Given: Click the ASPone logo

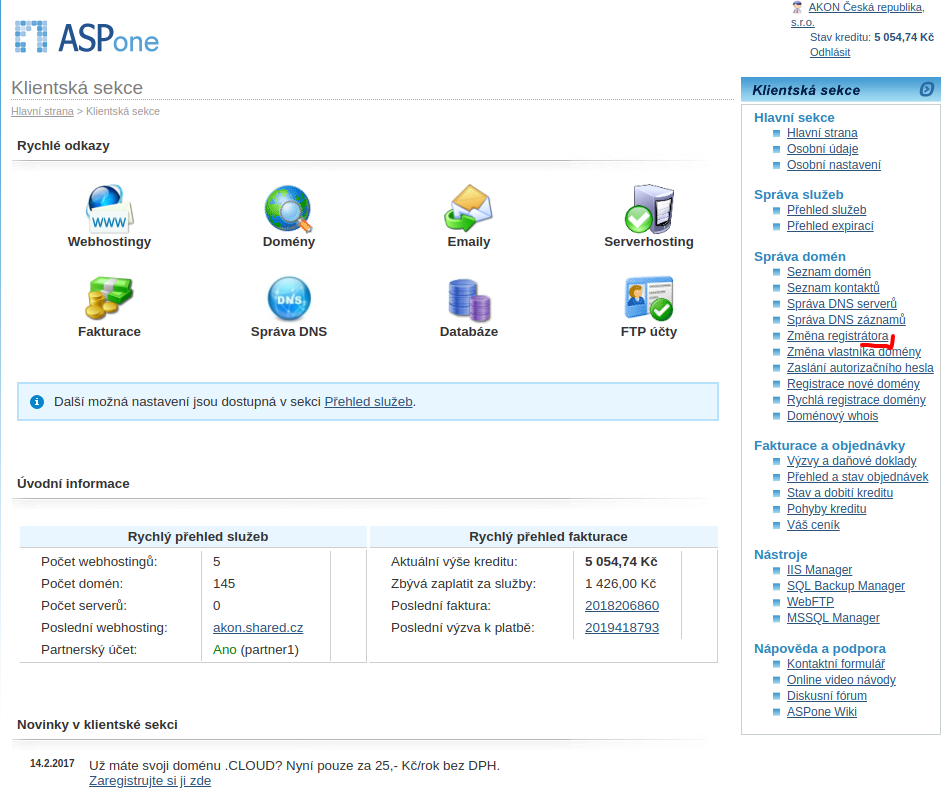Looking at the screenshot, I should coord(87,37).
